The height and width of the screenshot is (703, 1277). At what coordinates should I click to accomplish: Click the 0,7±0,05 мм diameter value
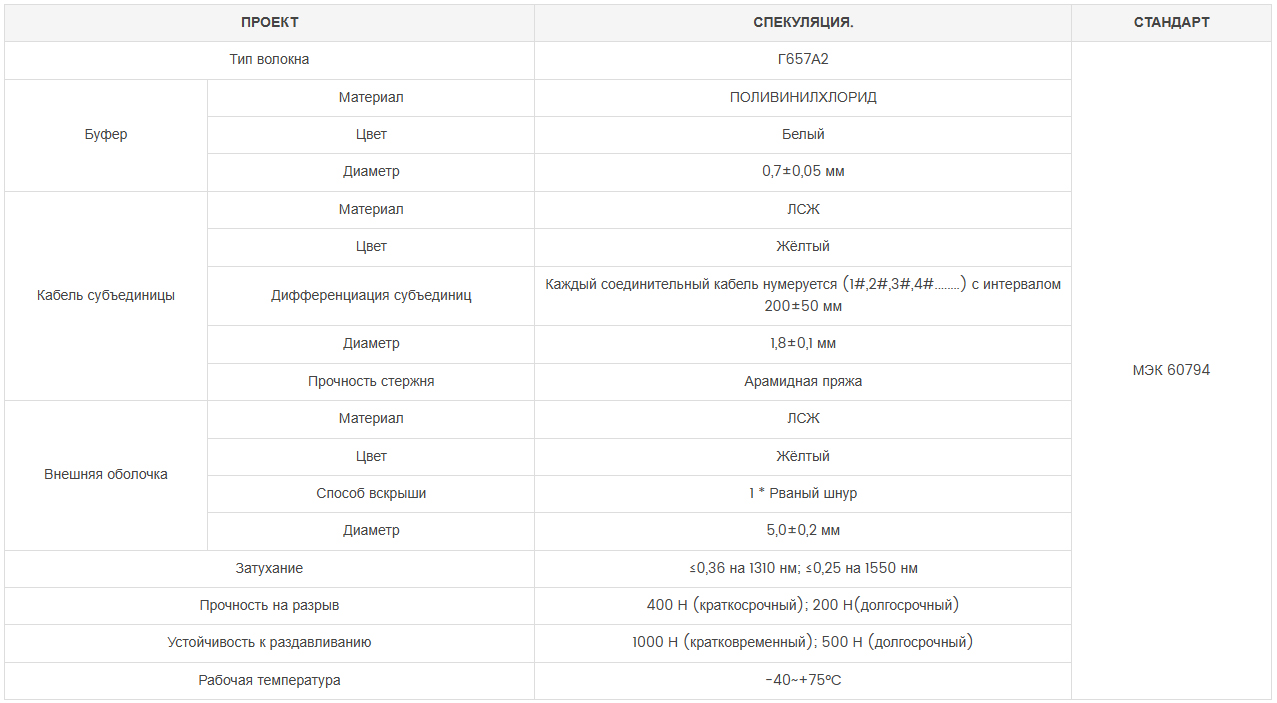[803, 171]
